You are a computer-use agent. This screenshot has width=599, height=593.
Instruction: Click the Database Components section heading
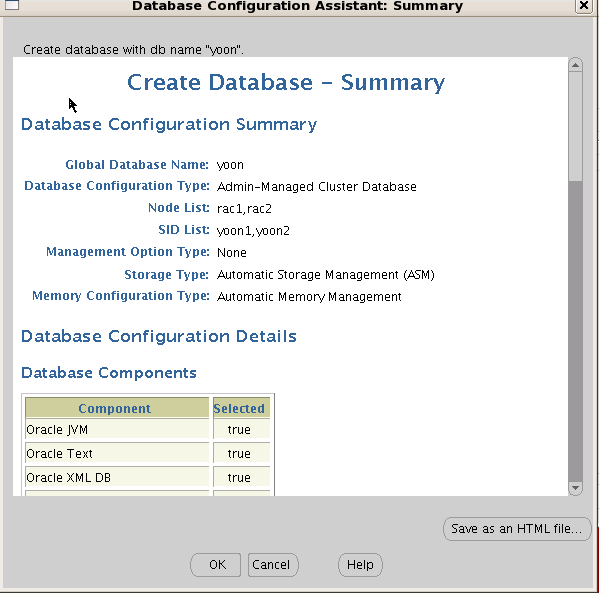point(109,373)
